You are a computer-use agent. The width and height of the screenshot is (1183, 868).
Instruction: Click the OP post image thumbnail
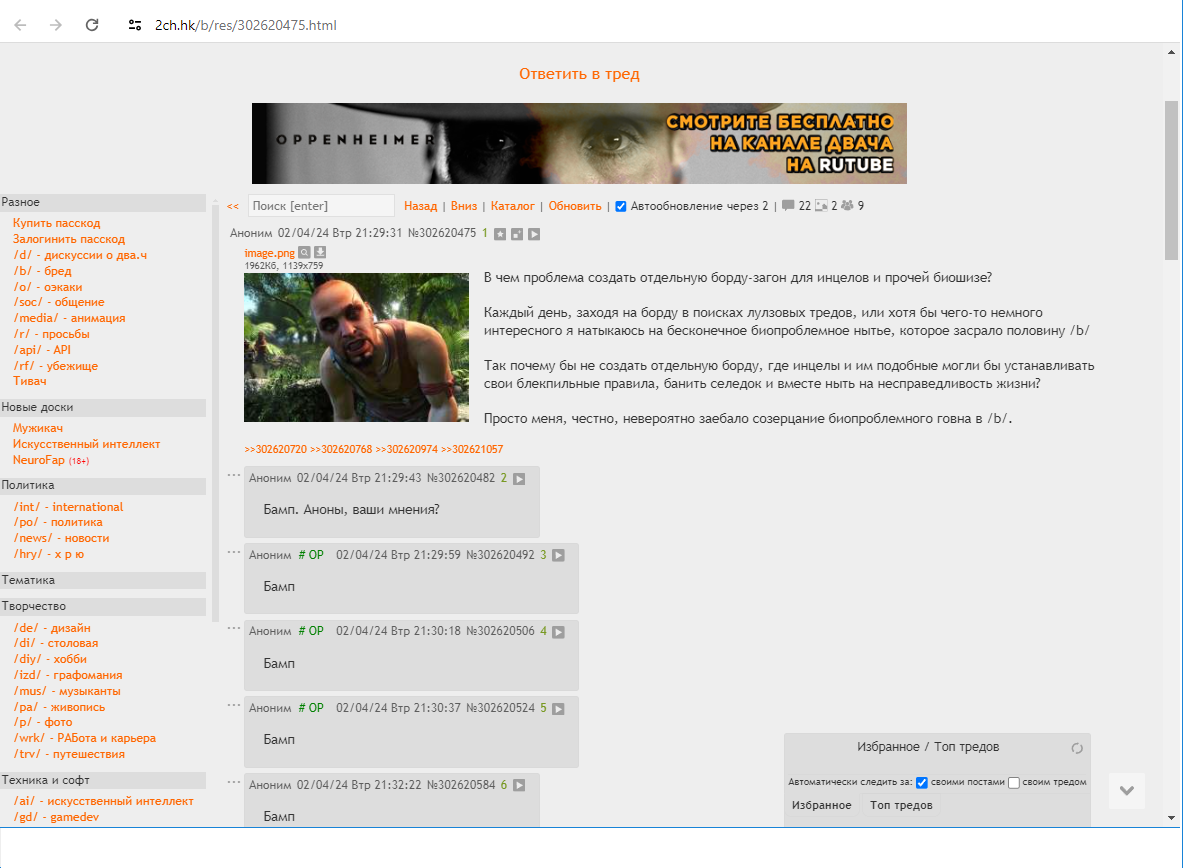coord(356,347)
